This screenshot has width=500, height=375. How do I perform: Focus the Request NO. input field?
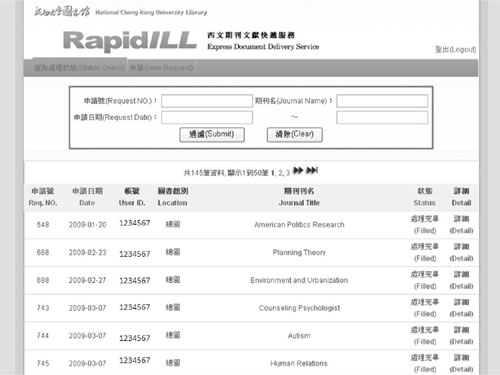point(207,101)
